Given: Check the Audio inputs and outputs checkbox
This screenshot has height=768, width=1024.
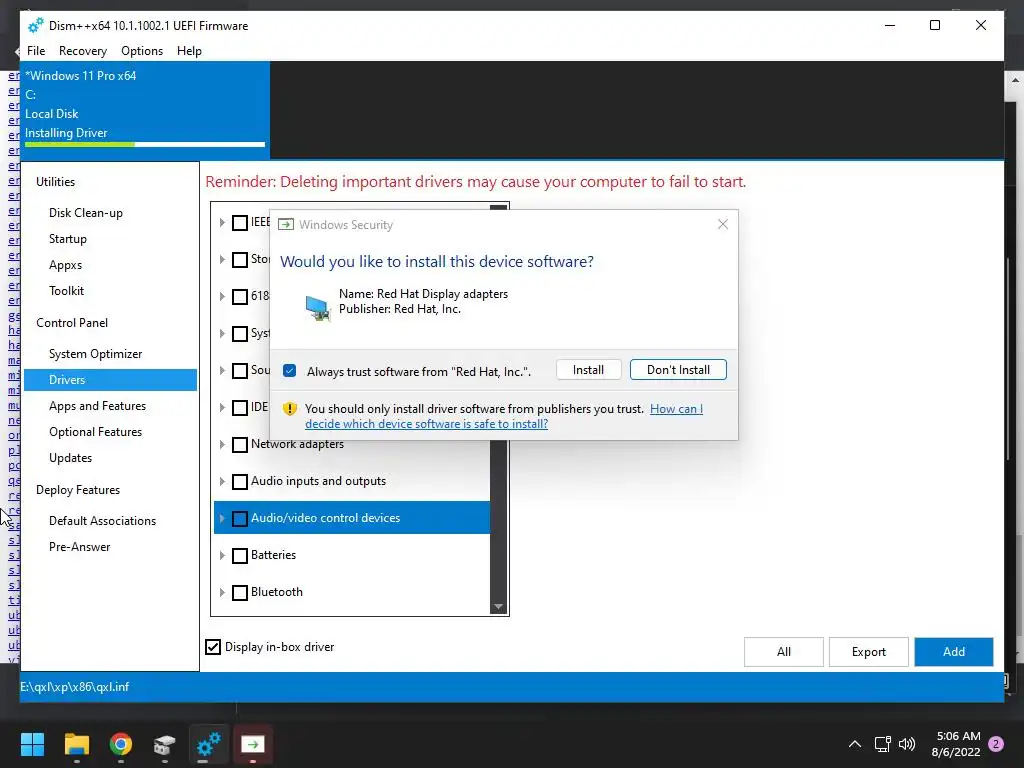Looking at the screenshot, I should [240, 482].
